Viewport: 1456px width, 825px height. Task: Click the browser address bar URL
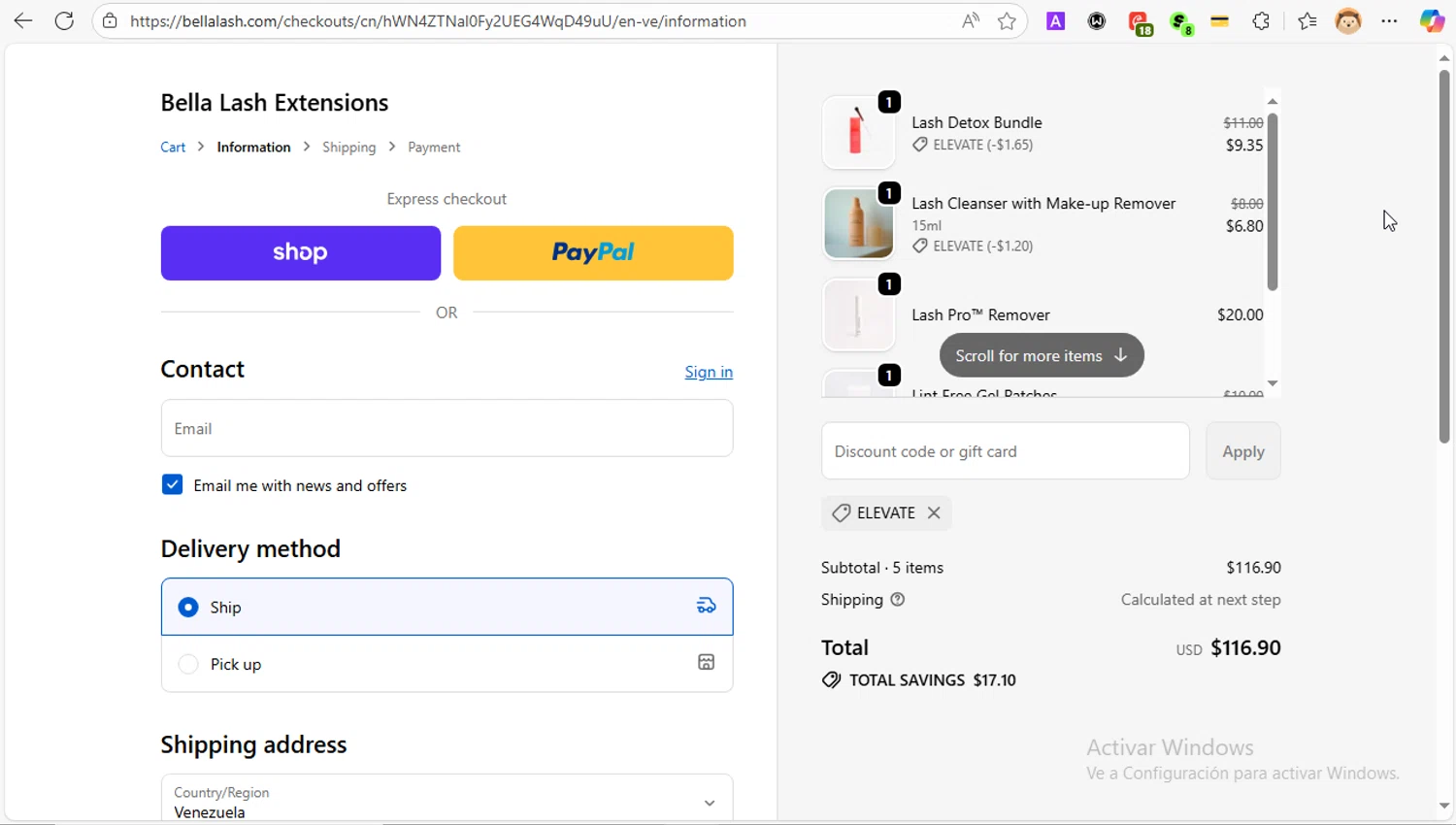click(x=438, y=20)
